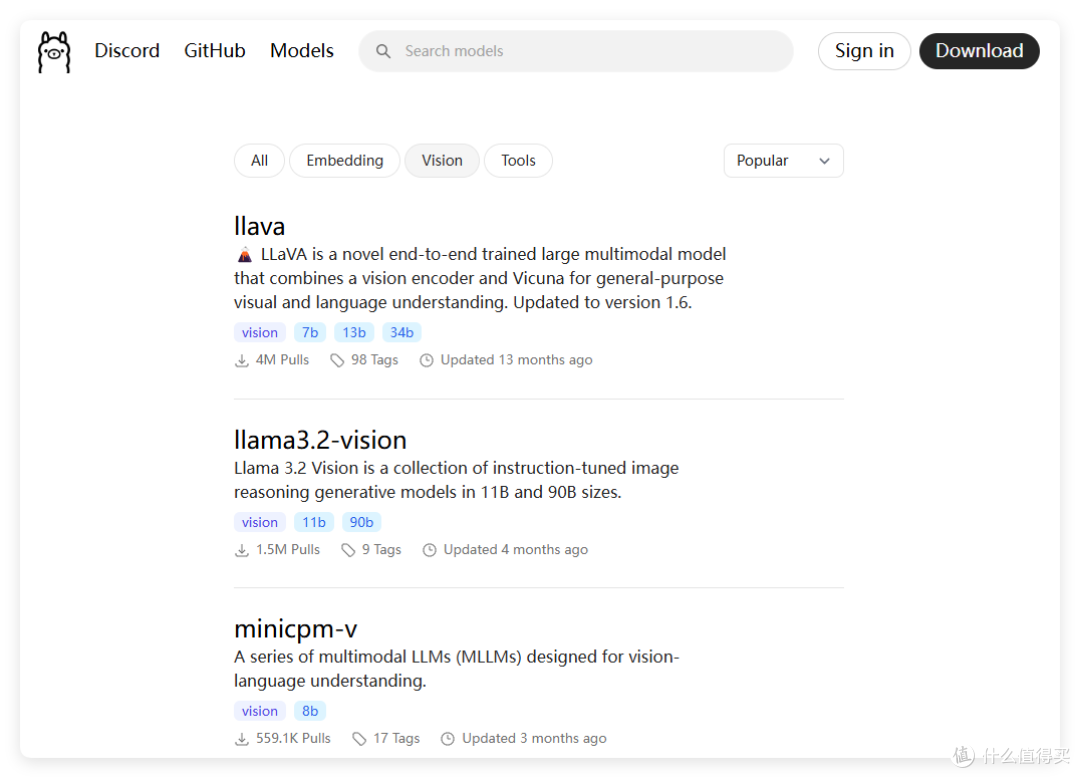The image size is (1080, 778).
Task: Click the Ollama llama logo
Action: (x=54, y=52)
